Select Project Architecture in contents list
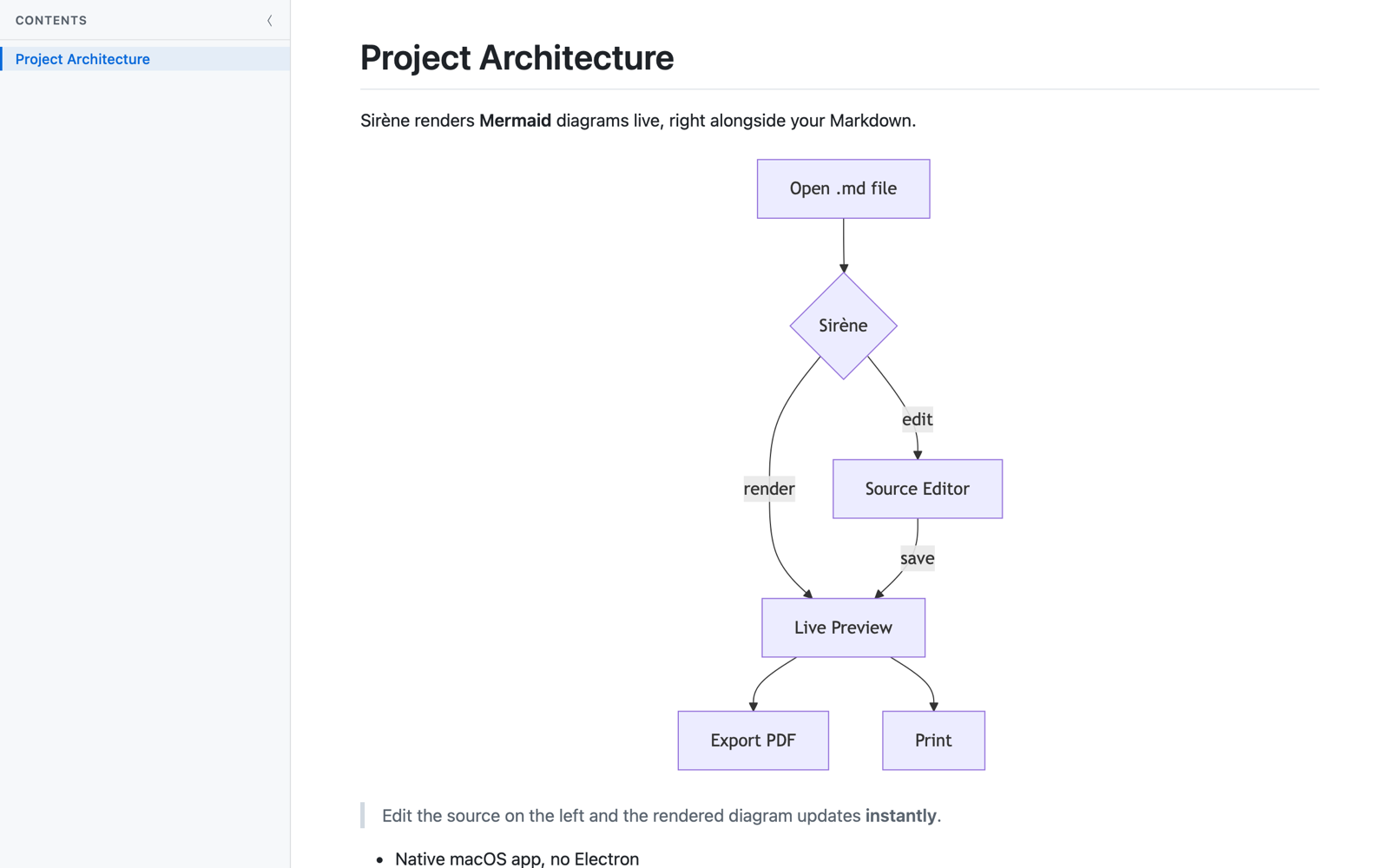Screen dimensions: 1389x868 pyautogui.click(x=145, y=59)
